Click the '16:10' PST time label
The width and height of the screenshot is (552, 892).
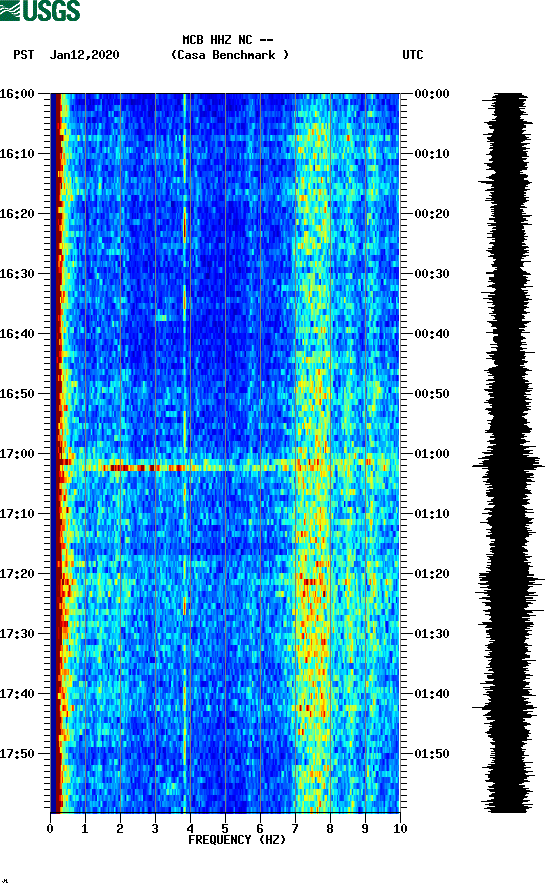[x=17, y=154]
